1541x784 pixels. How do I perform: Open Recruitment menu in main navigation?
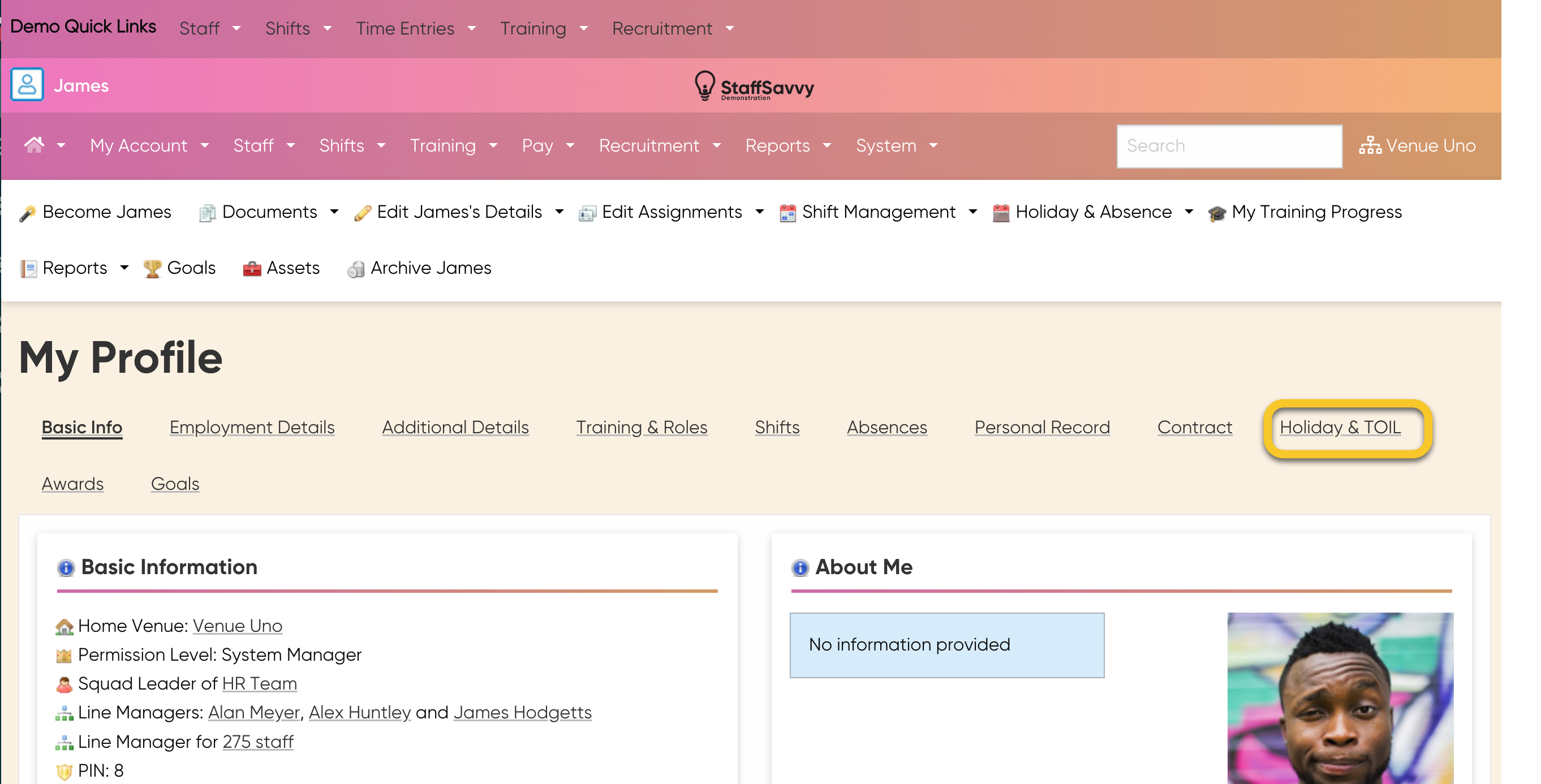pos(660,145)
